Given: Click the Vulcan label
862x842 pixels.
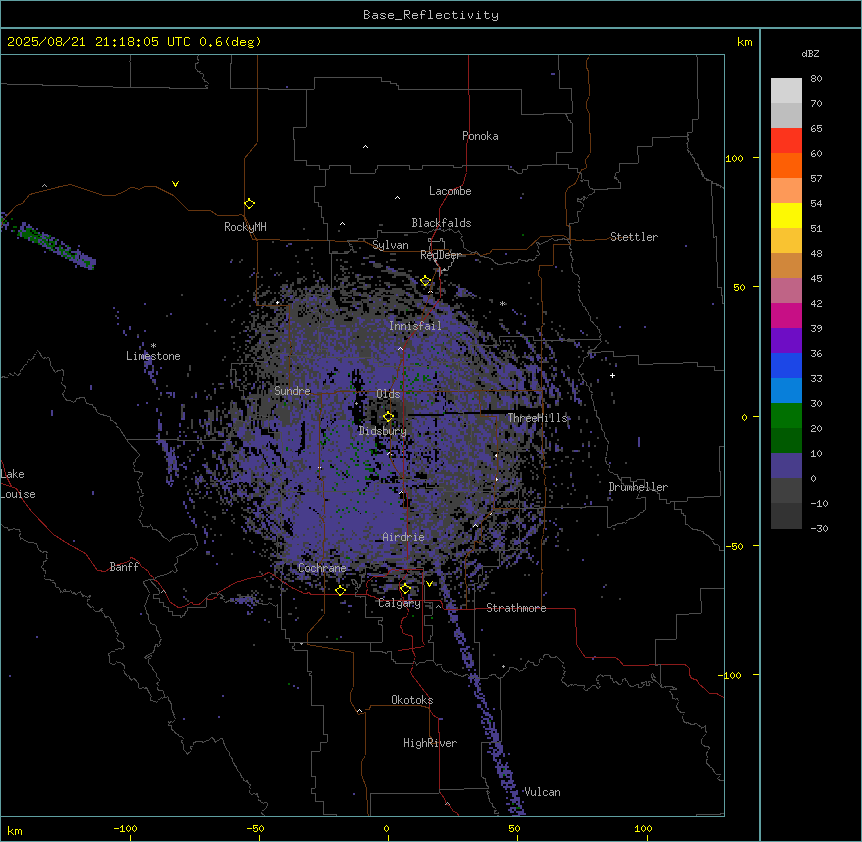Looking at the screenshot, I should click(543, 792).
